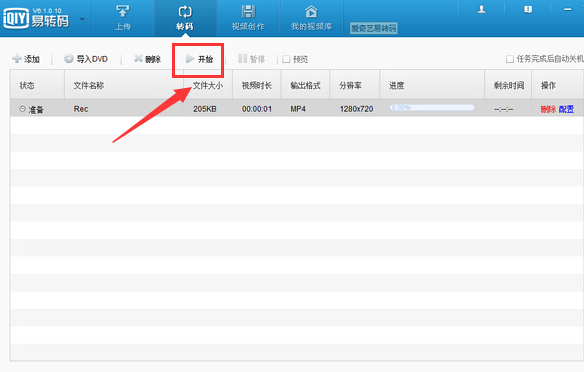Start transcoding with 开始 button
Viewport: 584px width, 372px height.
199,59
